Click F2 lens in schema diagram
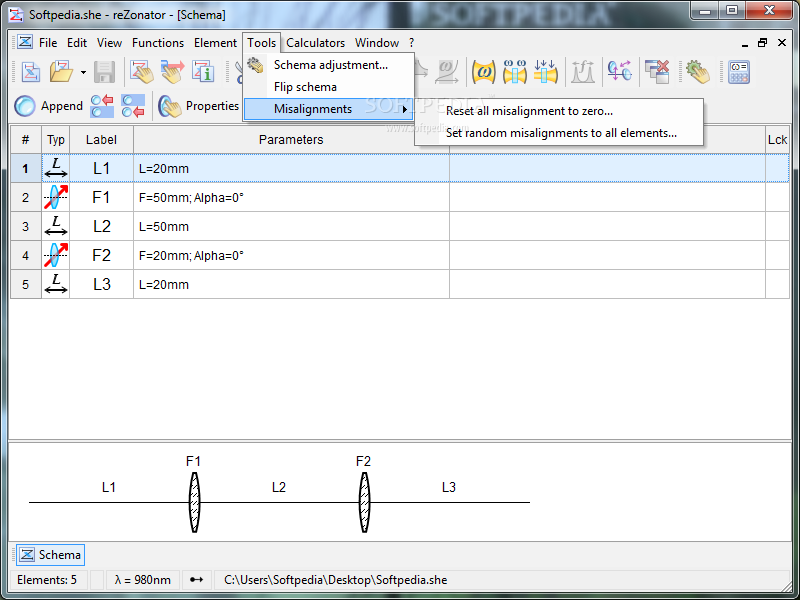This screenshot has width=800, height=600. (x=364, y=503)
